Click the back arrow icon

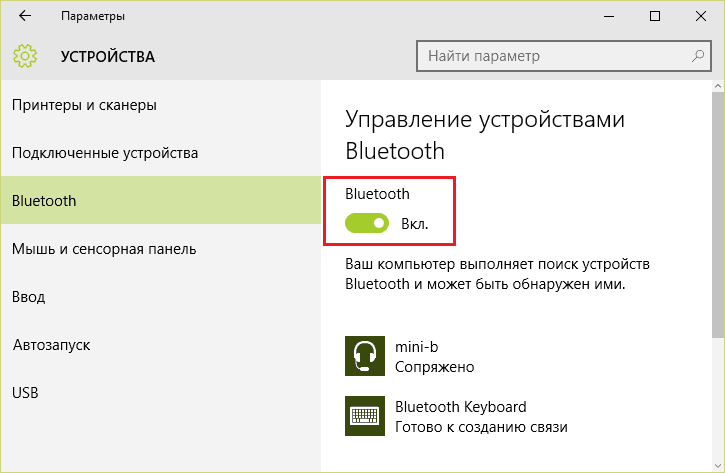coord(25,16)
